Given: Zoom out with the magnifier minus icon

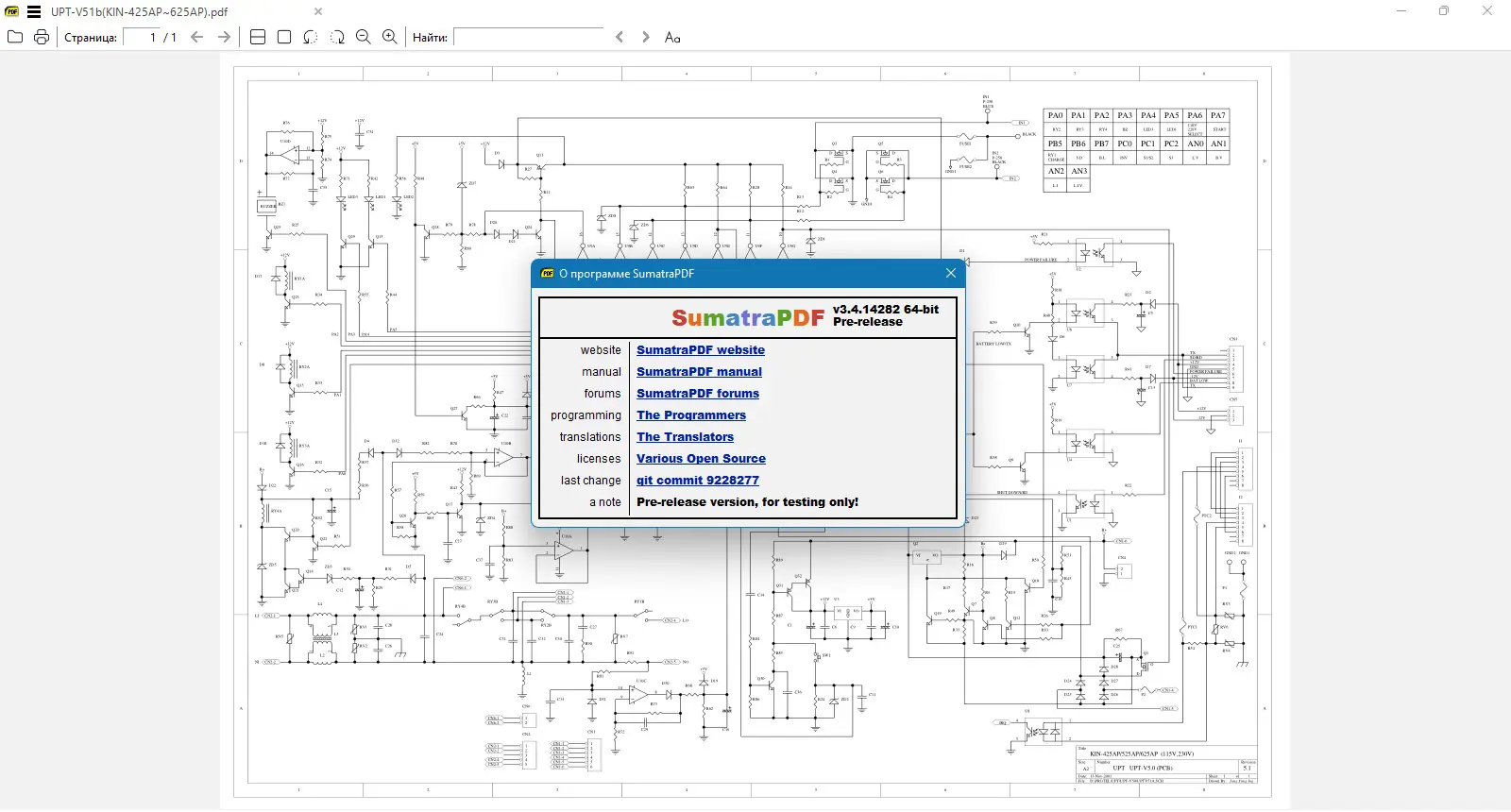Looking at the screenshot, I should [x=364, y=37].
